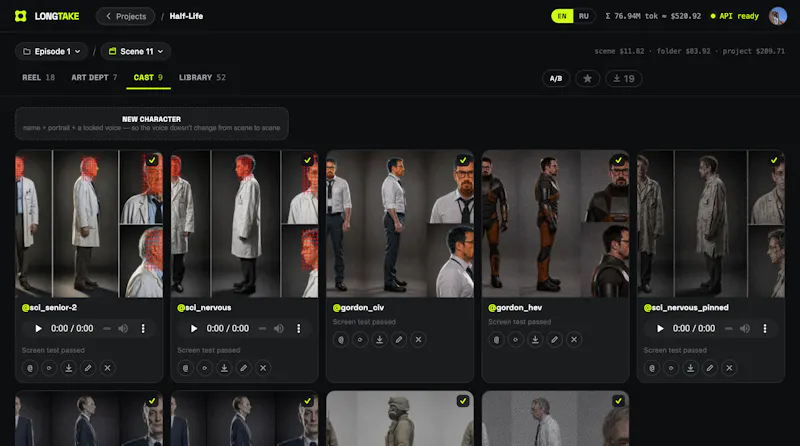
Task: Uncheck the gordon_hev card checkbox
Action: 618,160
